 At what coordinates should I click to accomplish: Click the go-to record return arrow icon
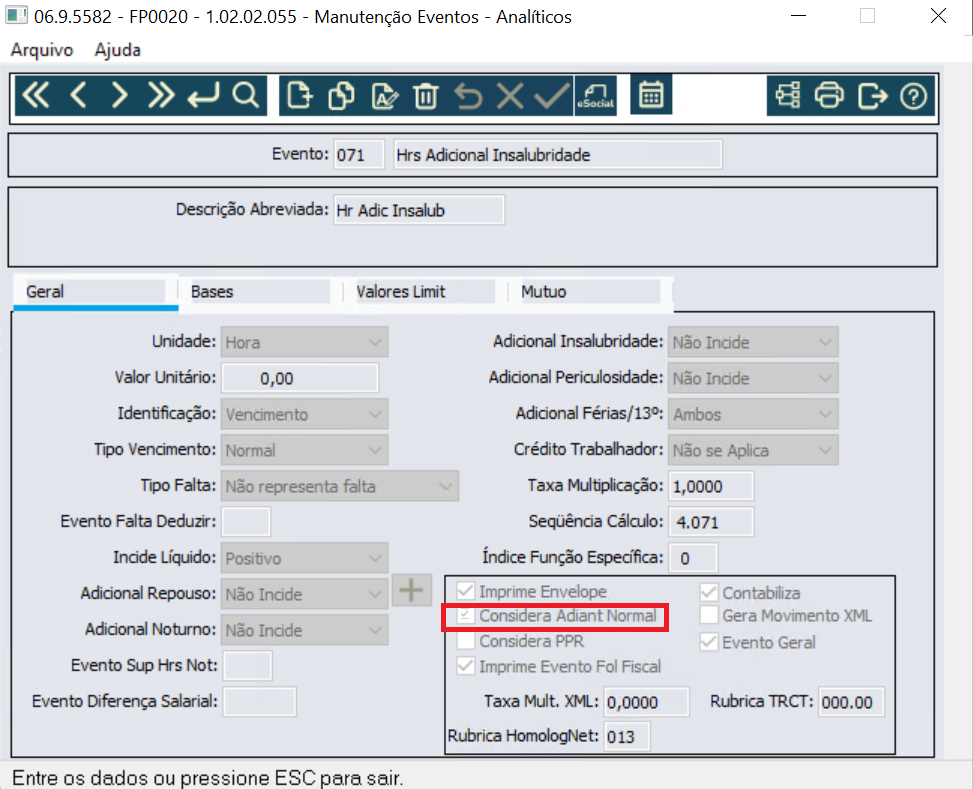[204, 96]
